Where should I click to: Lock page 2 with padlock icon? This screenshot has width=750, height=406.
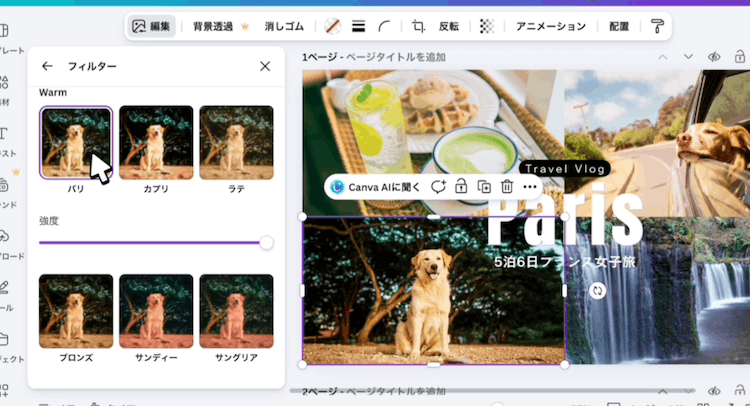pos(739,391)
